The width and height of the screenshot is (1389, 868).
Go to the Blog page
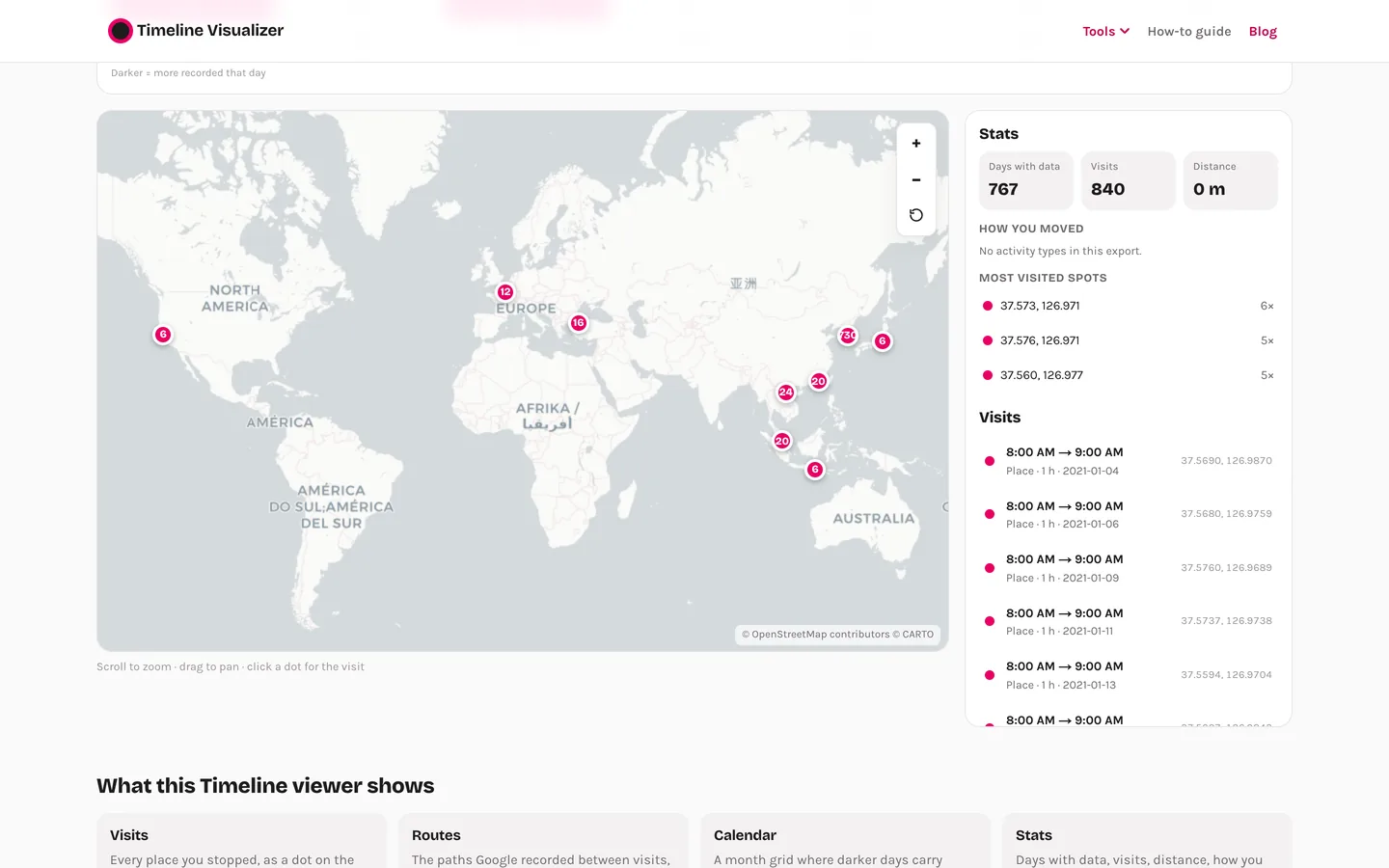1263,31
